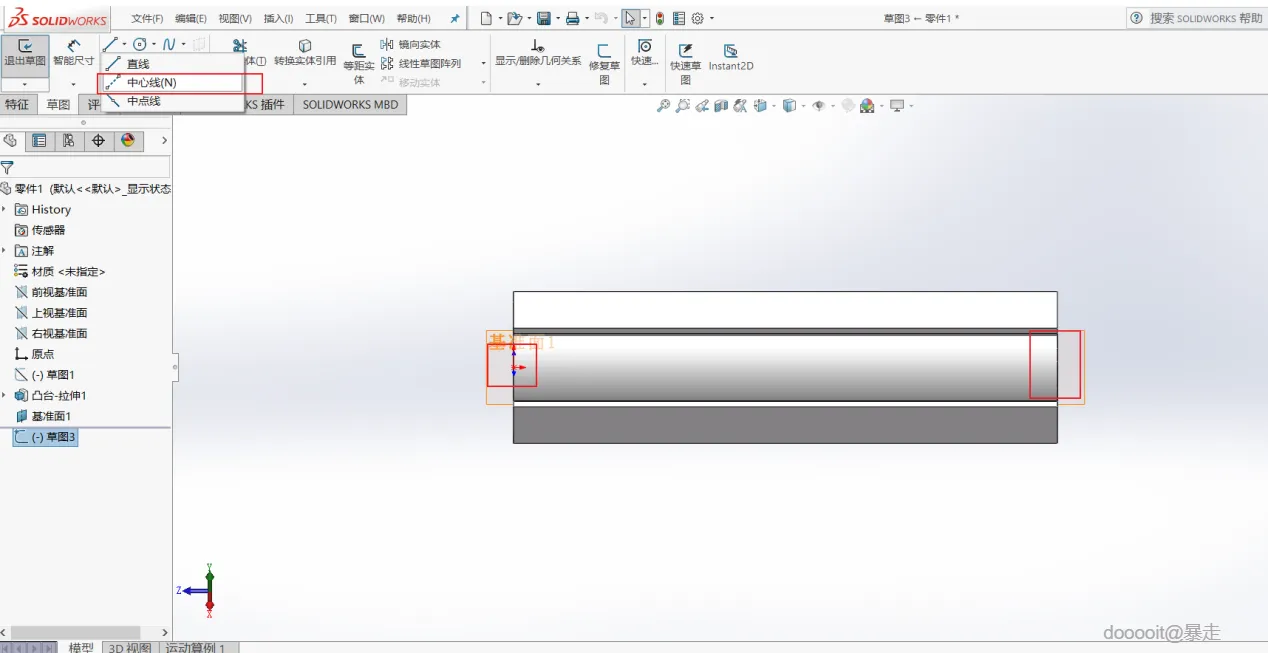Open the PropertyManager tab
This screenshot has width=1268, height=653.
pos(39,141)
